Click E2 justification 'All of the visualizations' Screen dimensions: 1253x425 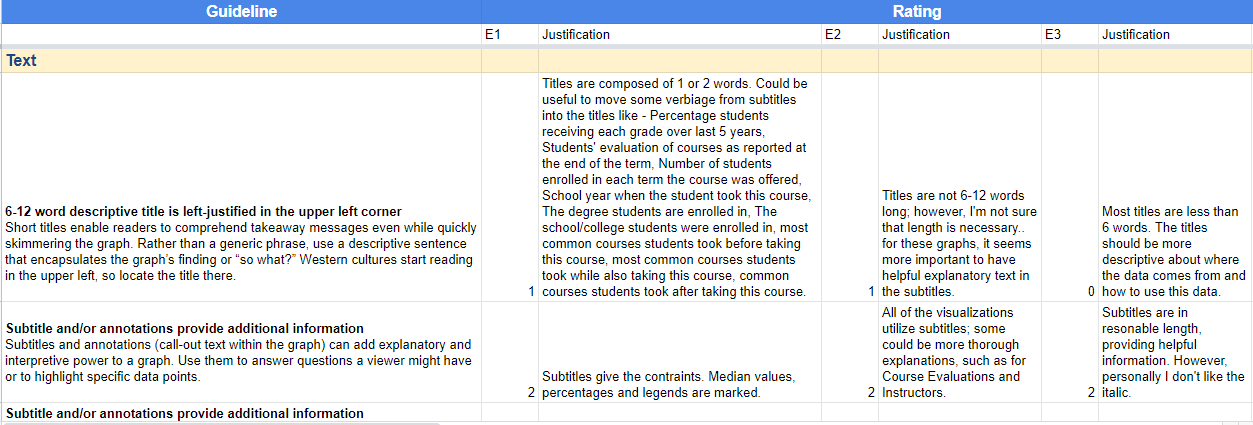pos(959,352)
